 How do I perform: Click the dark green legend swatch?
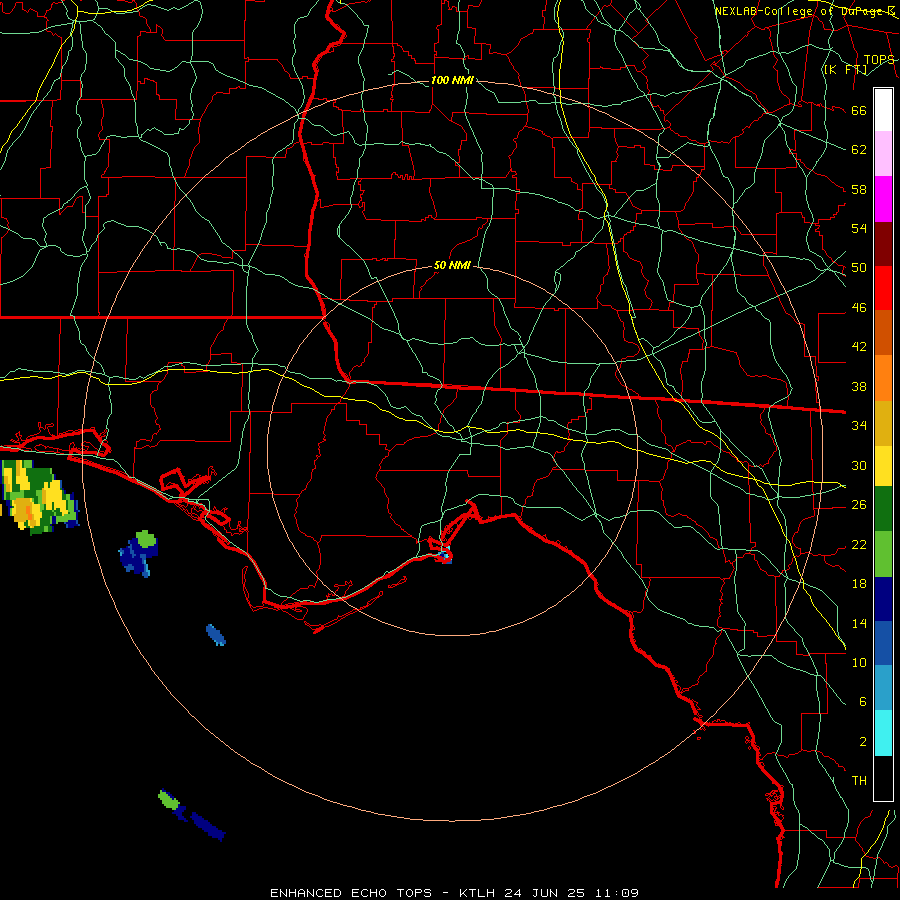tap(883, 509)
